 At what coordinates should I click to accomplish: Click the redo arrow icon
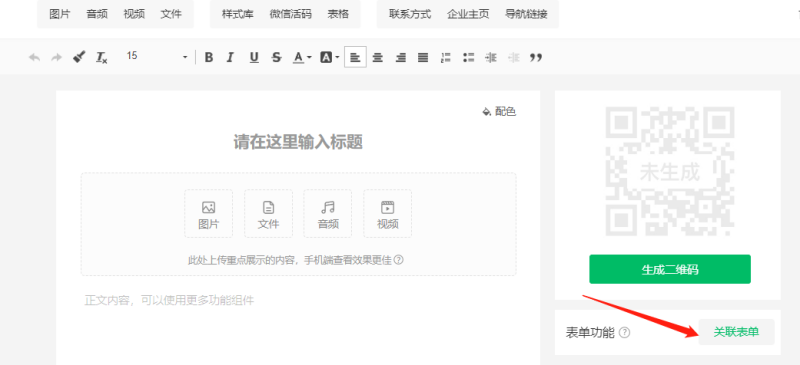click(56, 57)
